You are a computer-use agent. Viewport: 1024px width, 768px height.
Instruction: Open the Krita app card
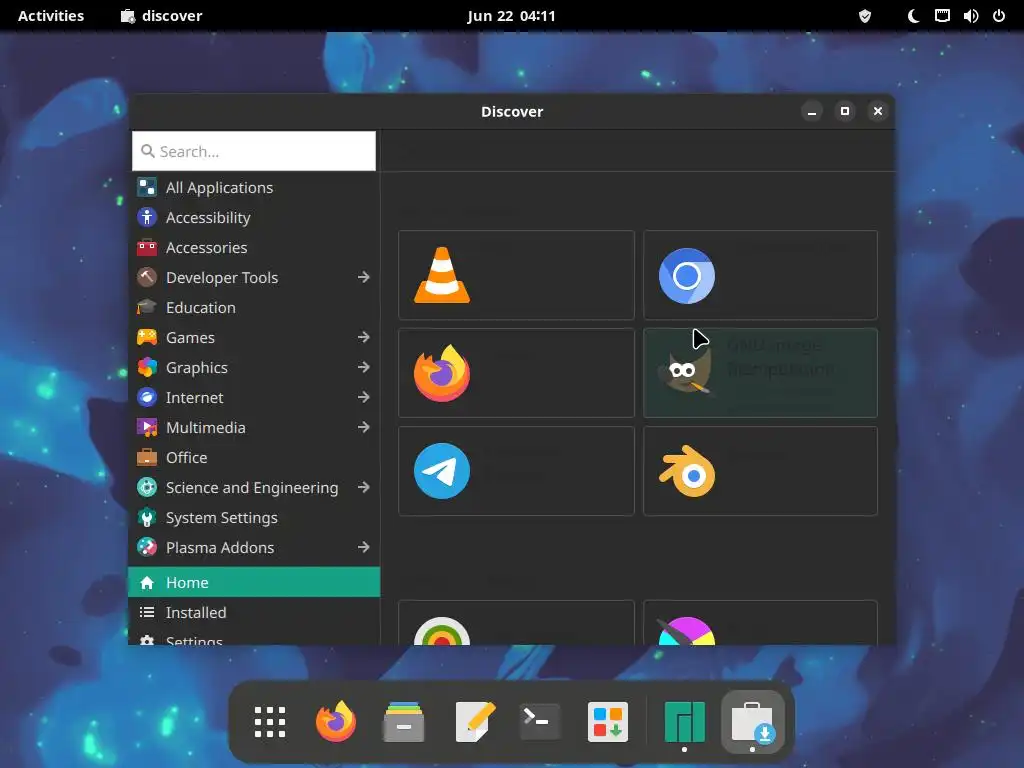click(760, 623)
